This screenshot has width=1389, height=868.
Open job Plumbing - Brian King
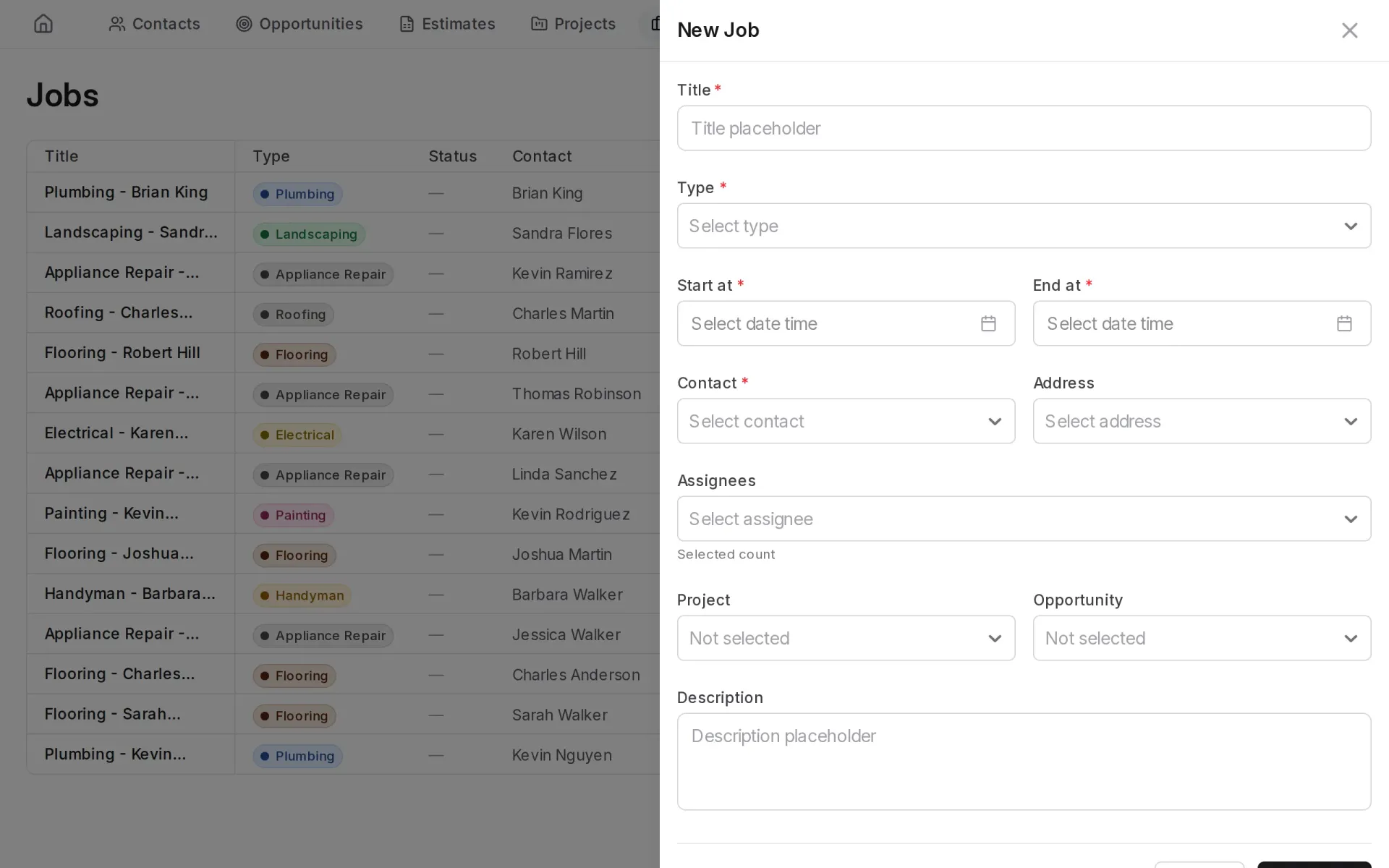[126, 192]
